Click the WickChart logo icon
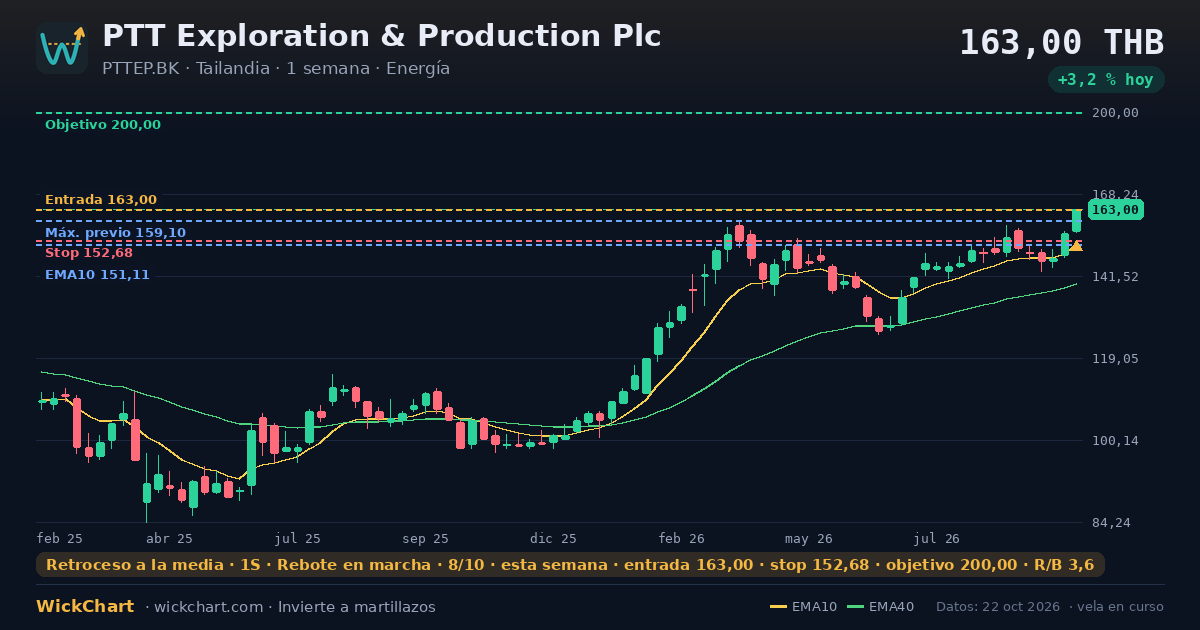The image size is (1200, 630). pyautogui.click(x=62, y=48)
